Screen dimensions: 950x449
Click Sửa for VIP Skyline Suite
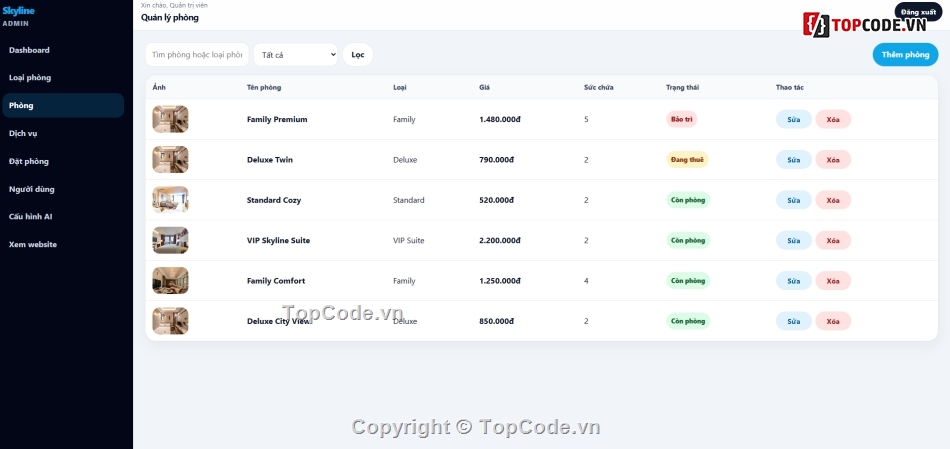794,241
